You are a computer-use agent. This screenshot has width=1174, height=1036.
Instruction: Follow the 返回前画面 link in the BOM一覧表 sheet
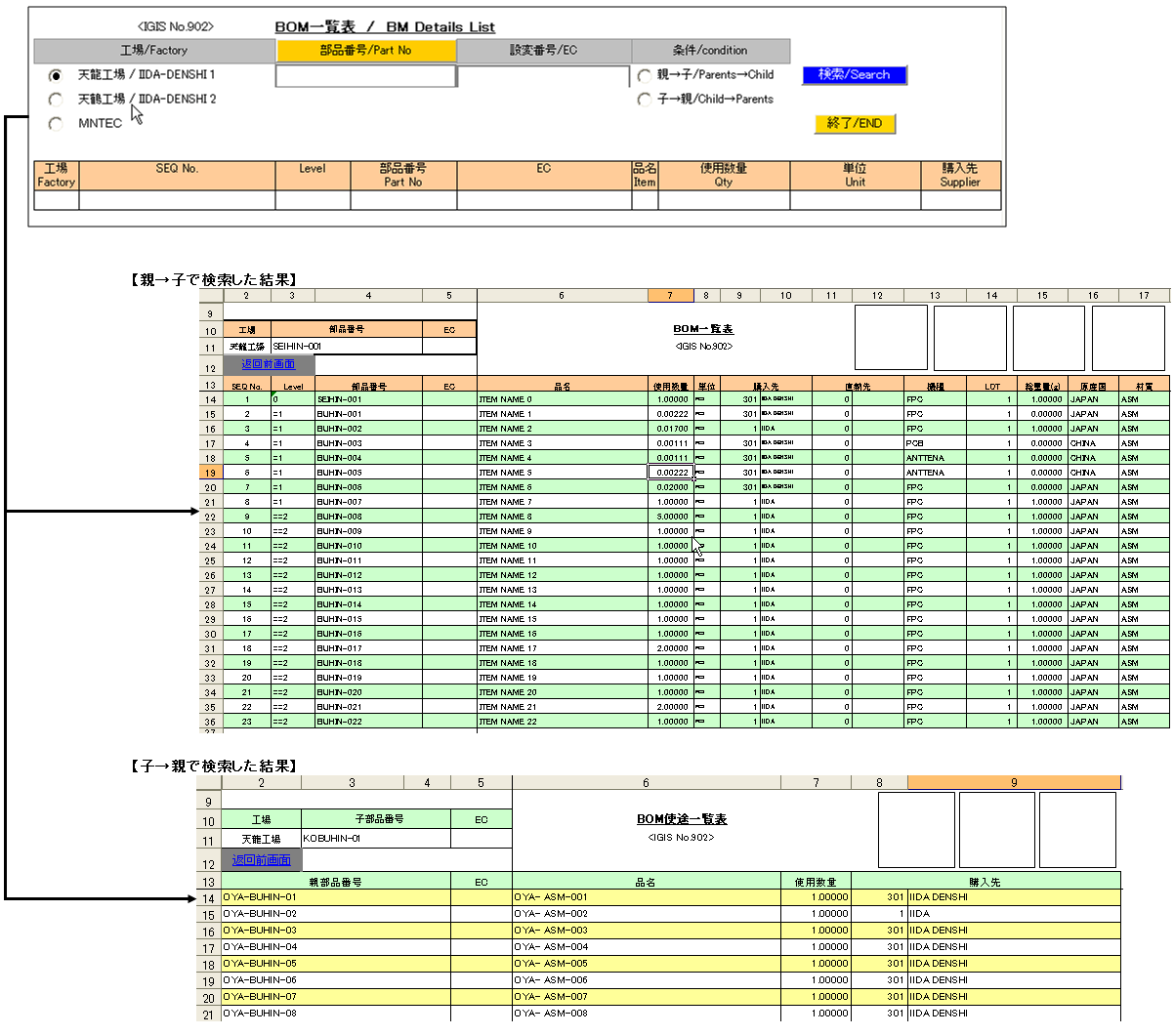(269, 364)
